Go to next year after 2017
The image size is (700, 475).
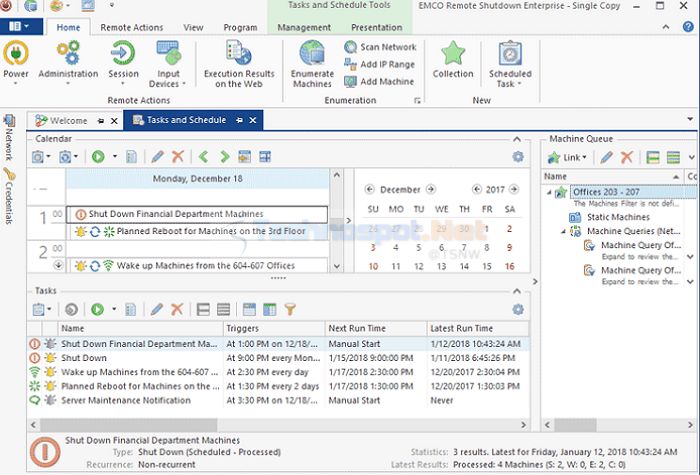pyautogui.click(x=514, y=189)
